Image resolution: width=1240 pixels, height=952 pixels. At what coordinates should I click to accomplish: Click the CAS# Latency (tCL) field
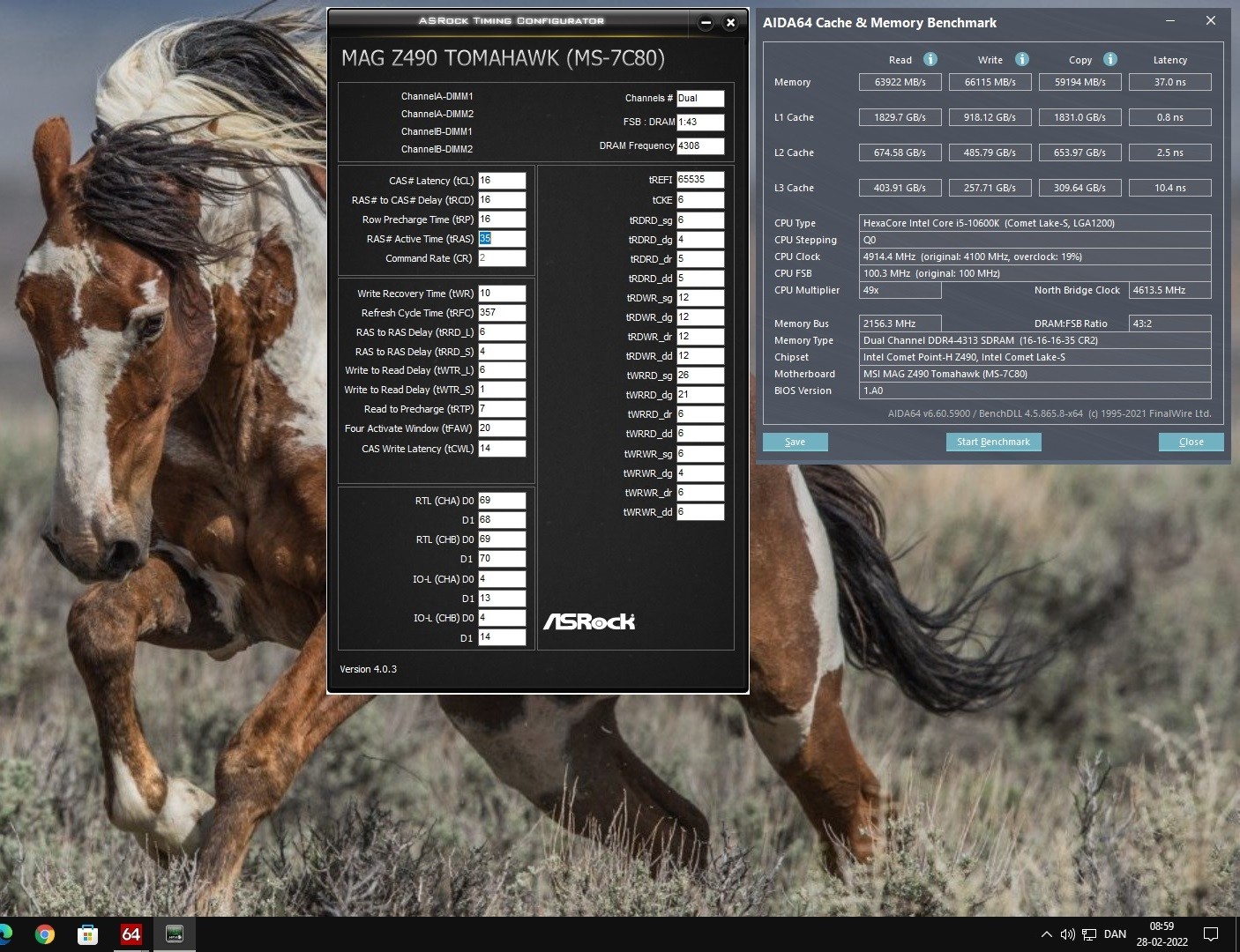pos(502,181)
